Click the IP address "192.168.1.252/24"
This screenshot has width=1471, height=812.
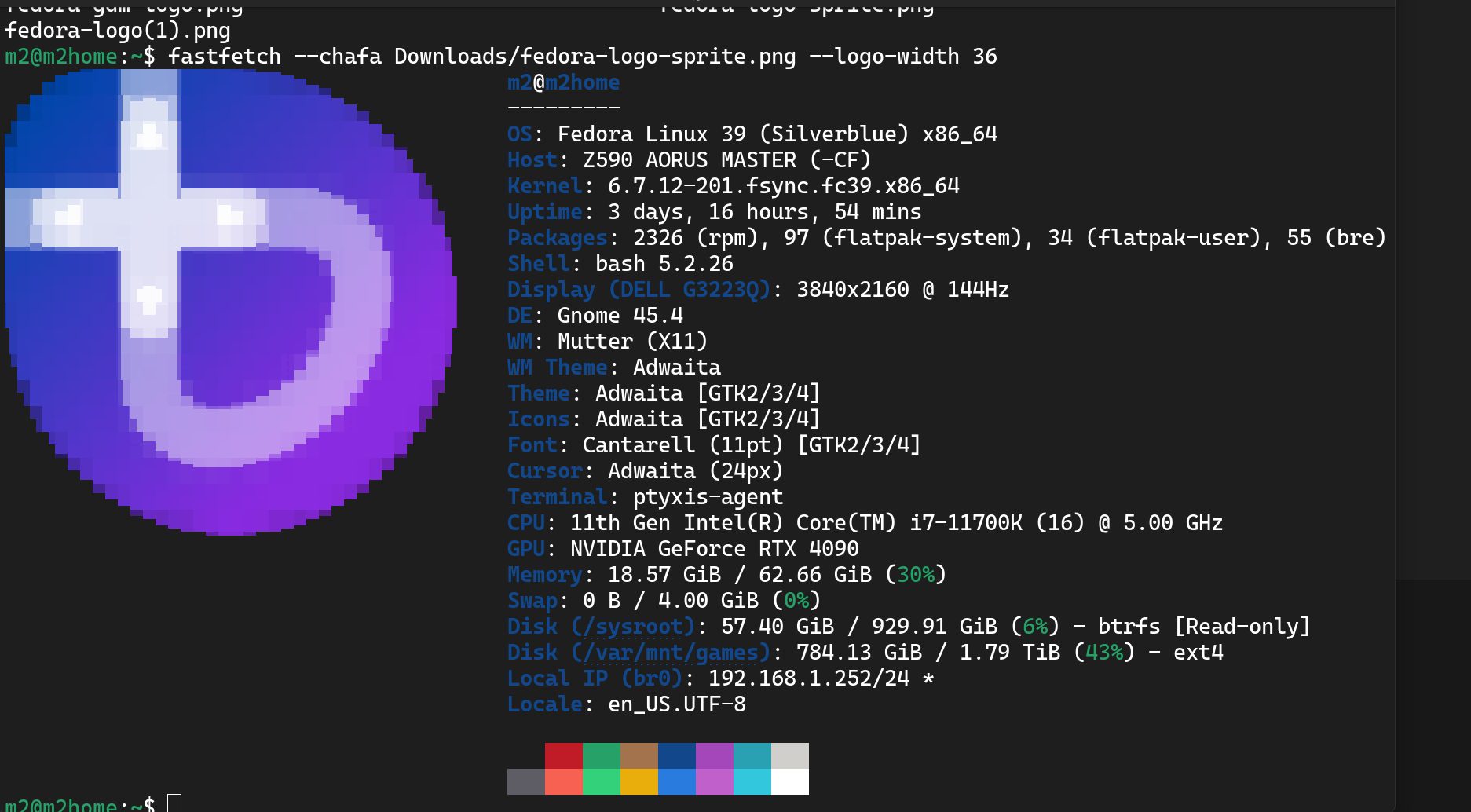(809, 678)
